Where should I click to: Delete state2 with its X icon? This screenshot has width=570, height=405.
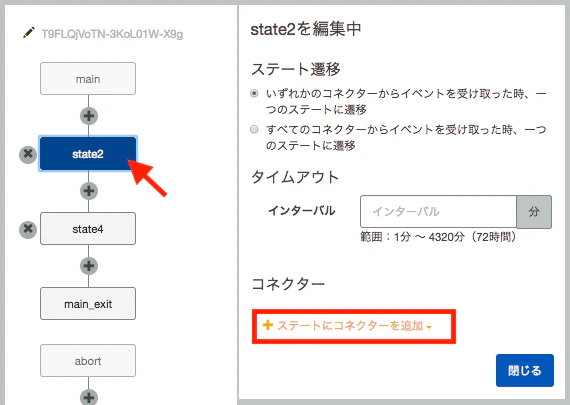point(28,154)
